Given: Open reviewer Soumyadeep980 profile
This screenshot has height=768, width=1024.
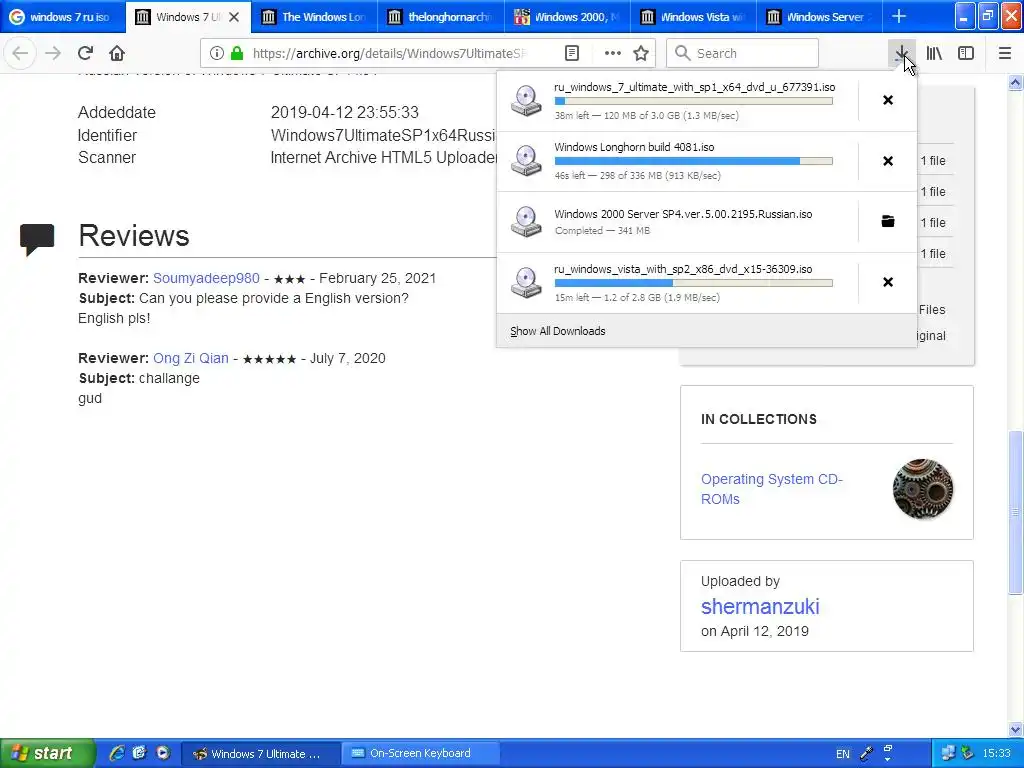Looking at the screenshot, I should click(206, 278).
